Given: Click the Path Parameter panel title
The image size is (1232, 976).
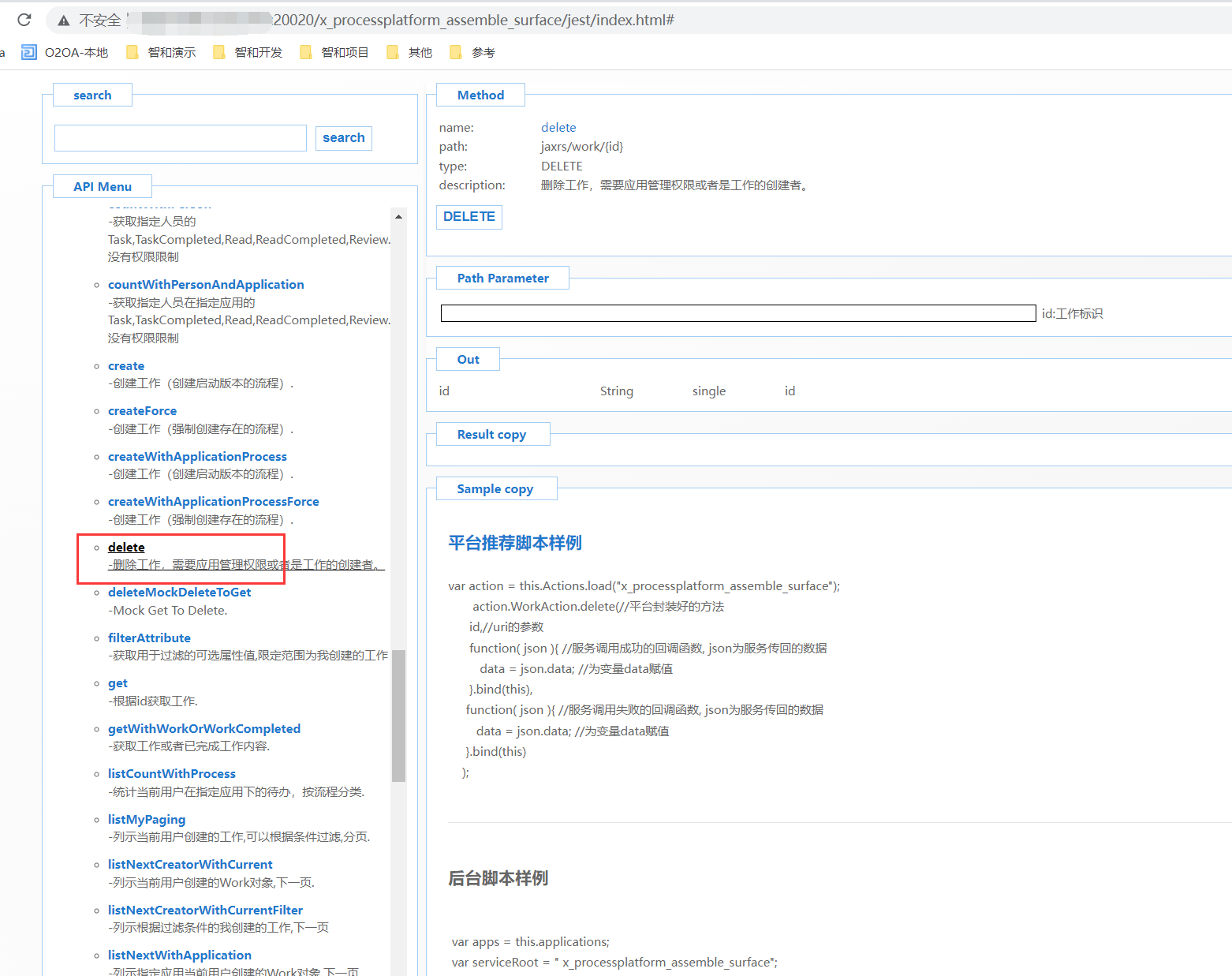Looking at the screenshot, I should click(502, 278).
